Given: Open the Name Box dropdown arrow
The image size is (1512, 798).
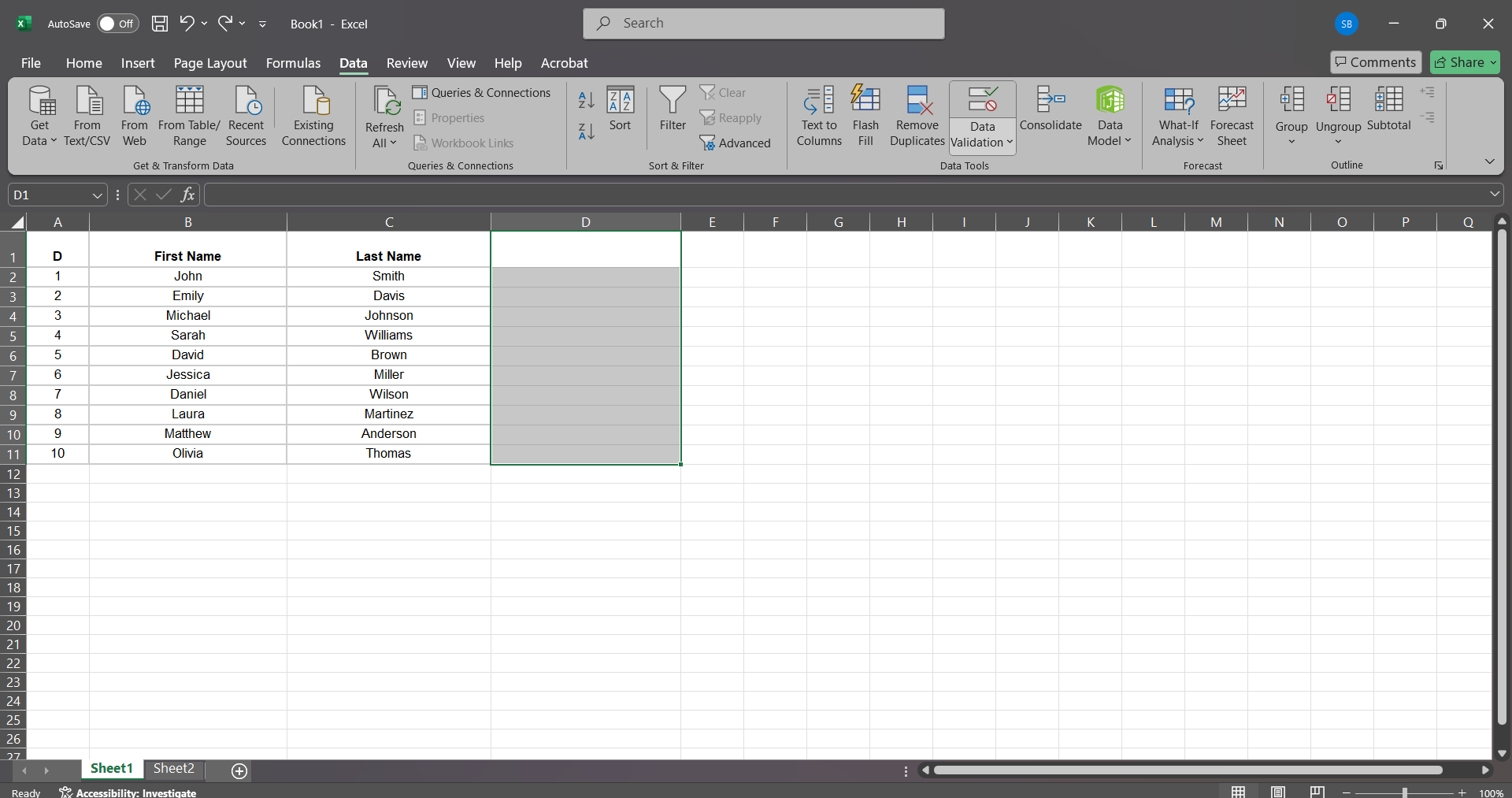Looking at the screenshot, I should point(97,195).
